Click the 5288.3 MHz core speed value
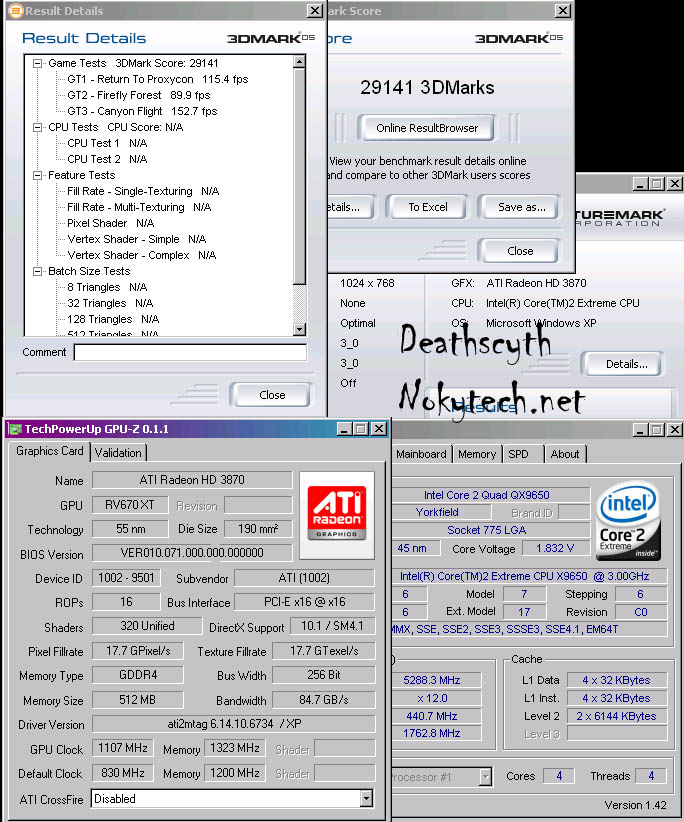 436,680
